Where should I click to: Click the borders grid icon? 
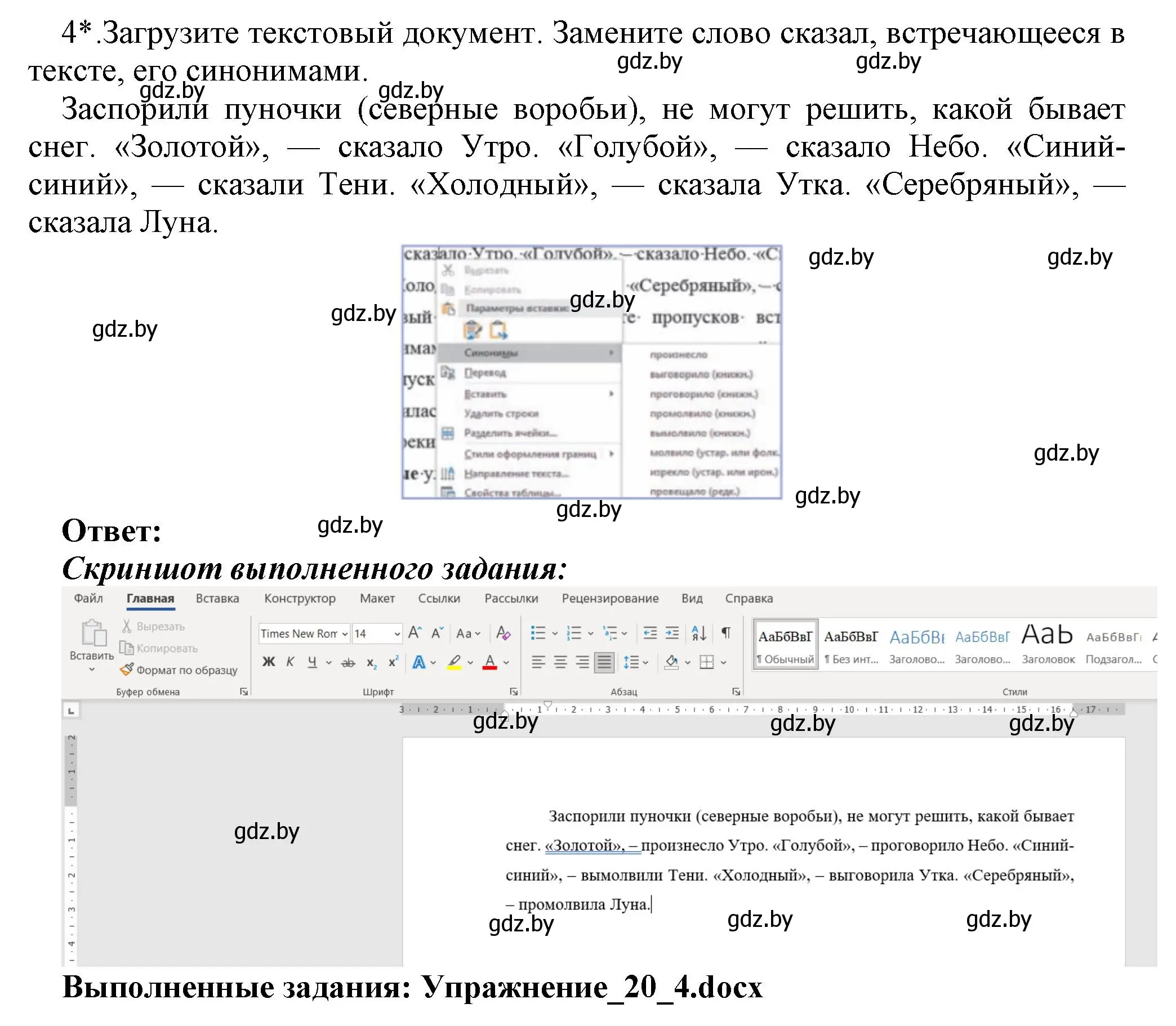click(707, 662)
